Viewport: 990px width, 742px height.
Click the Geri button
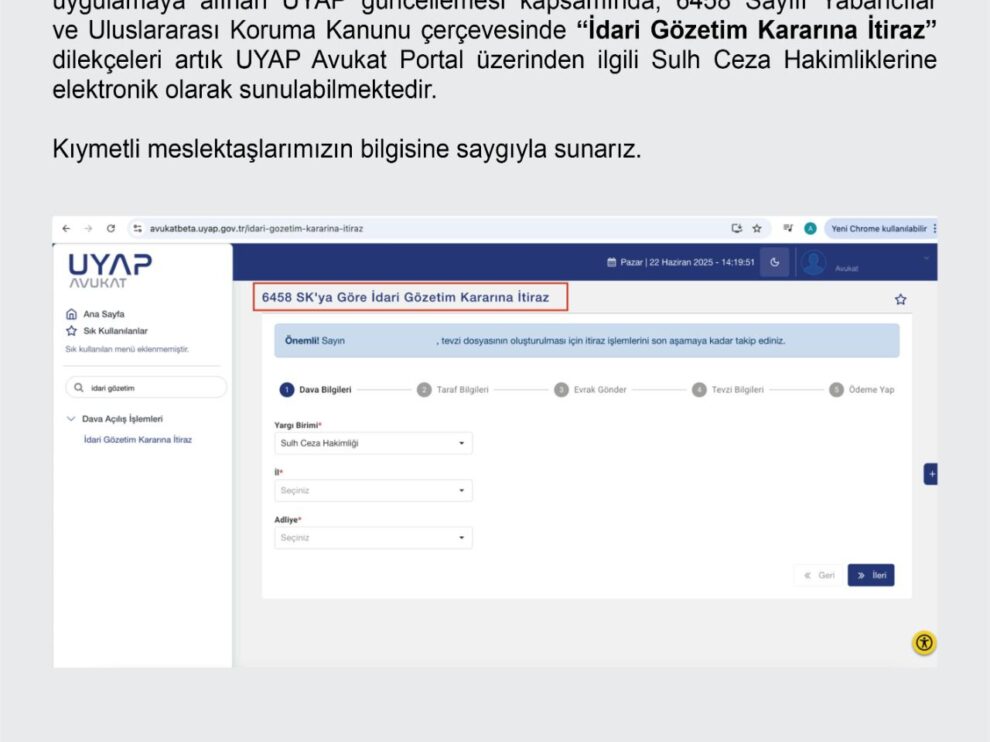click(x=819, y=575)
